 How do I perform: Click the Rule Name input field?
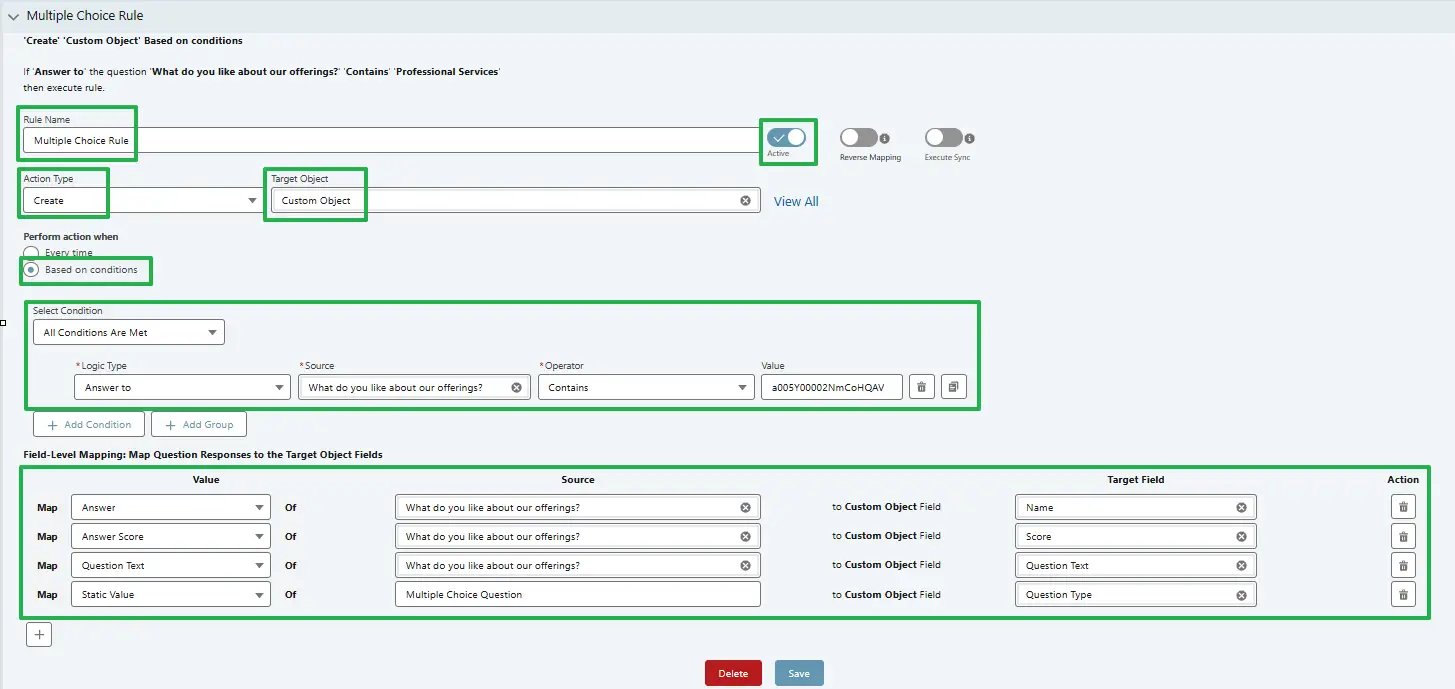(x=391, y=141)
